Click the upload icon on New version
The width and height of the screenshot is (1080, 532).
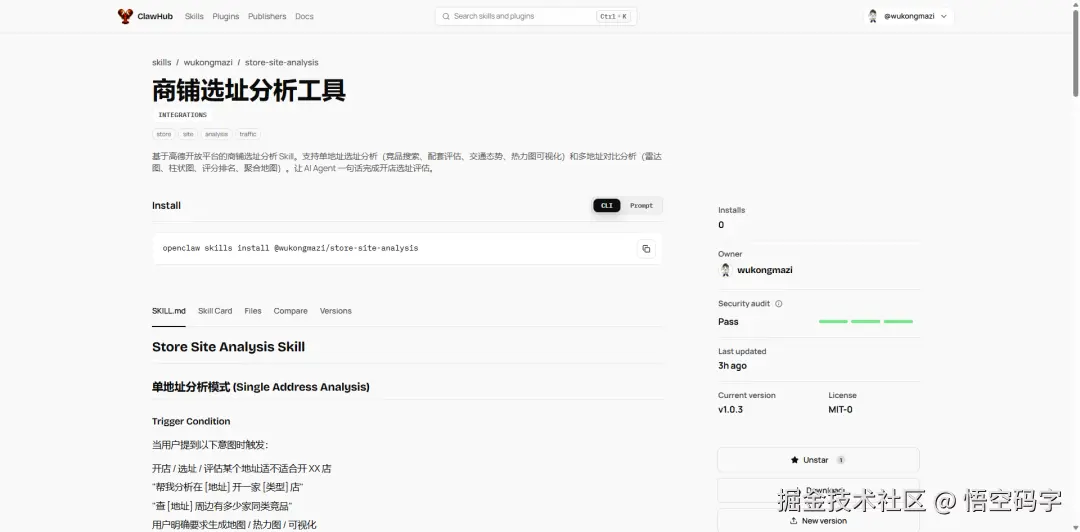coord(793,521)
